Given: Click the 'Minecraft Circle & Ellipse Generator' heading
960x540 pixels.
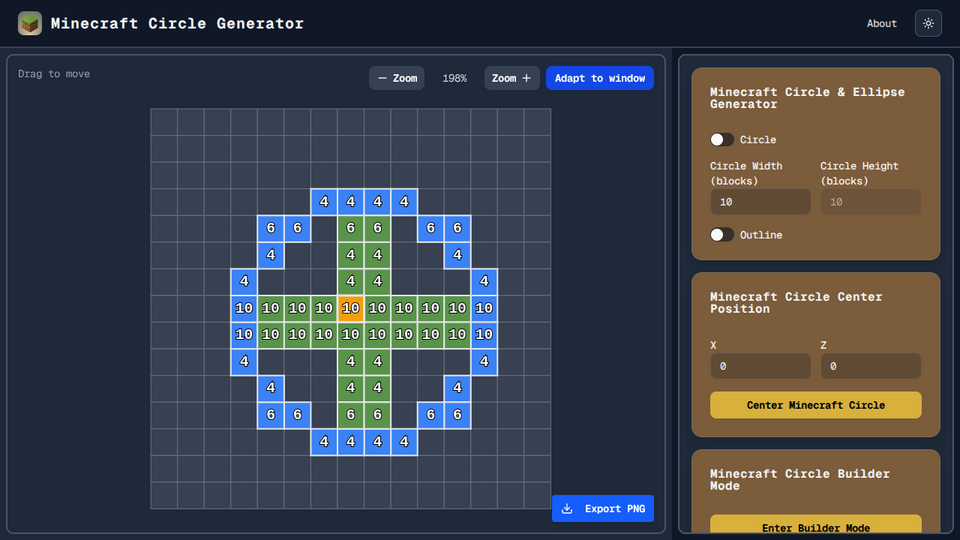Looking at the screenshot, I should tap(807, 98).
